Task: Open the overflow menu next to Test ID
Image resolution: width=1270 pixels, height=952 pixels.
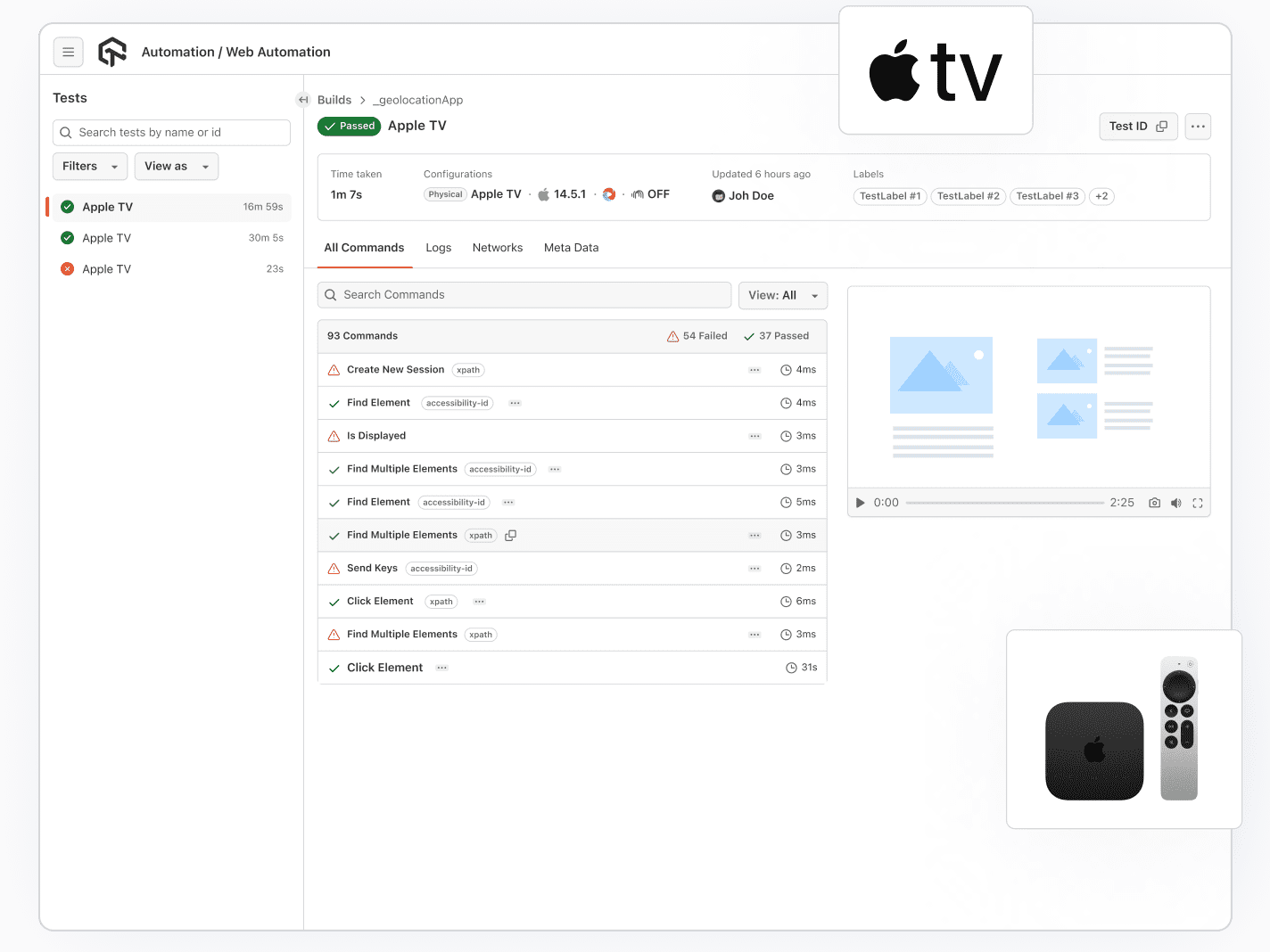Action: tap(1198, 127)
